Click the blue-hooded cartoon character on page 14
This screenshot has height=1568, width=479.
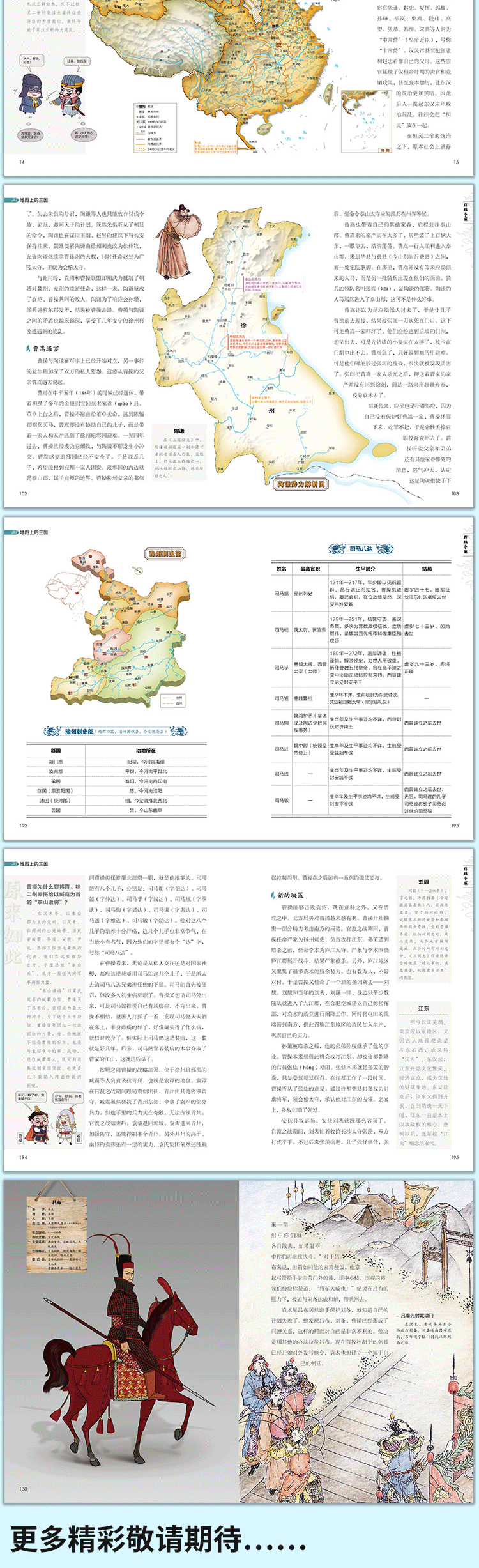pos(31,94)
